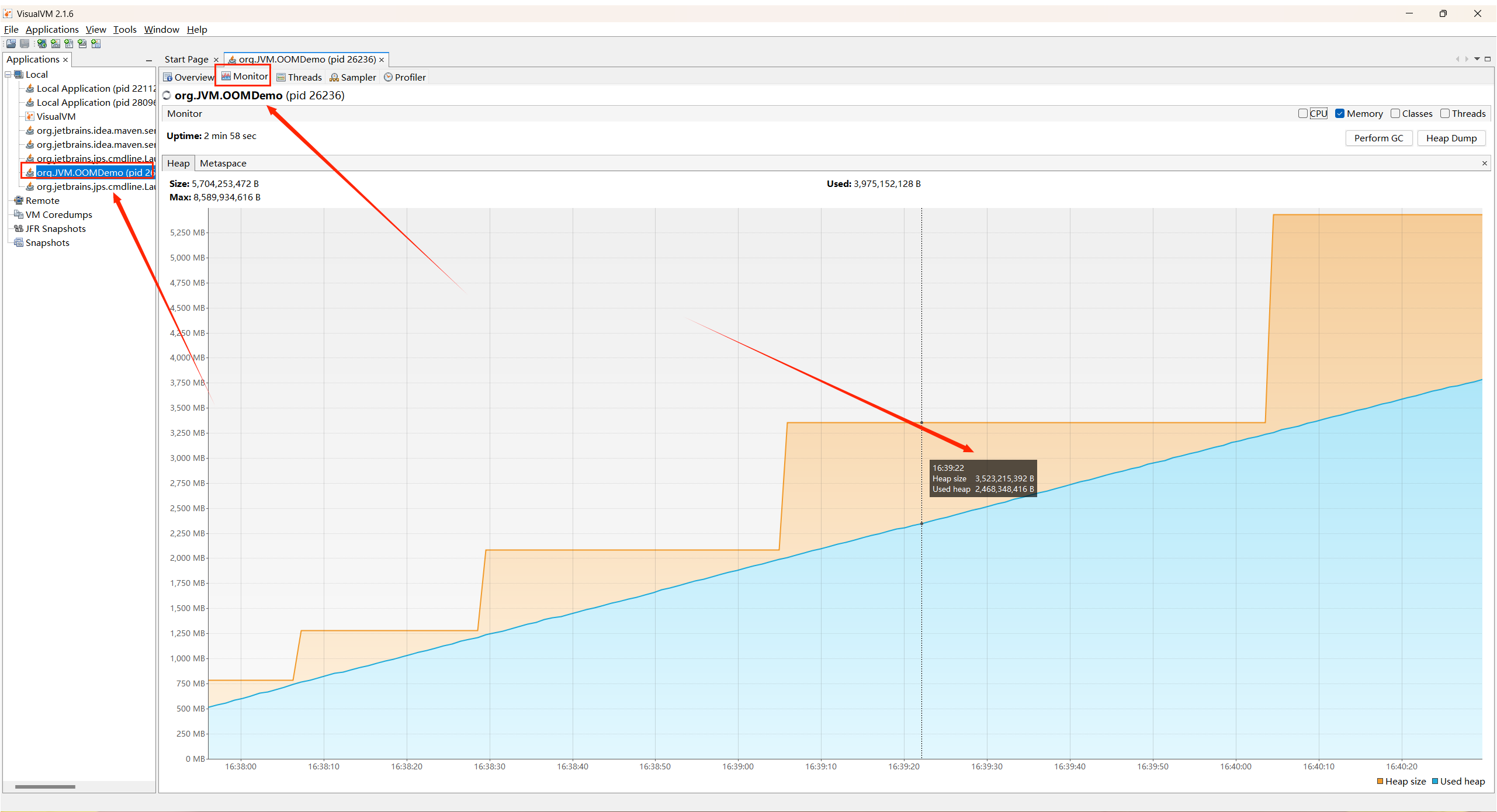Toggle the CPU checkbox on
Viewport: 1497px width, 812px height.
pyautogui.click(x=1301, y=113)
